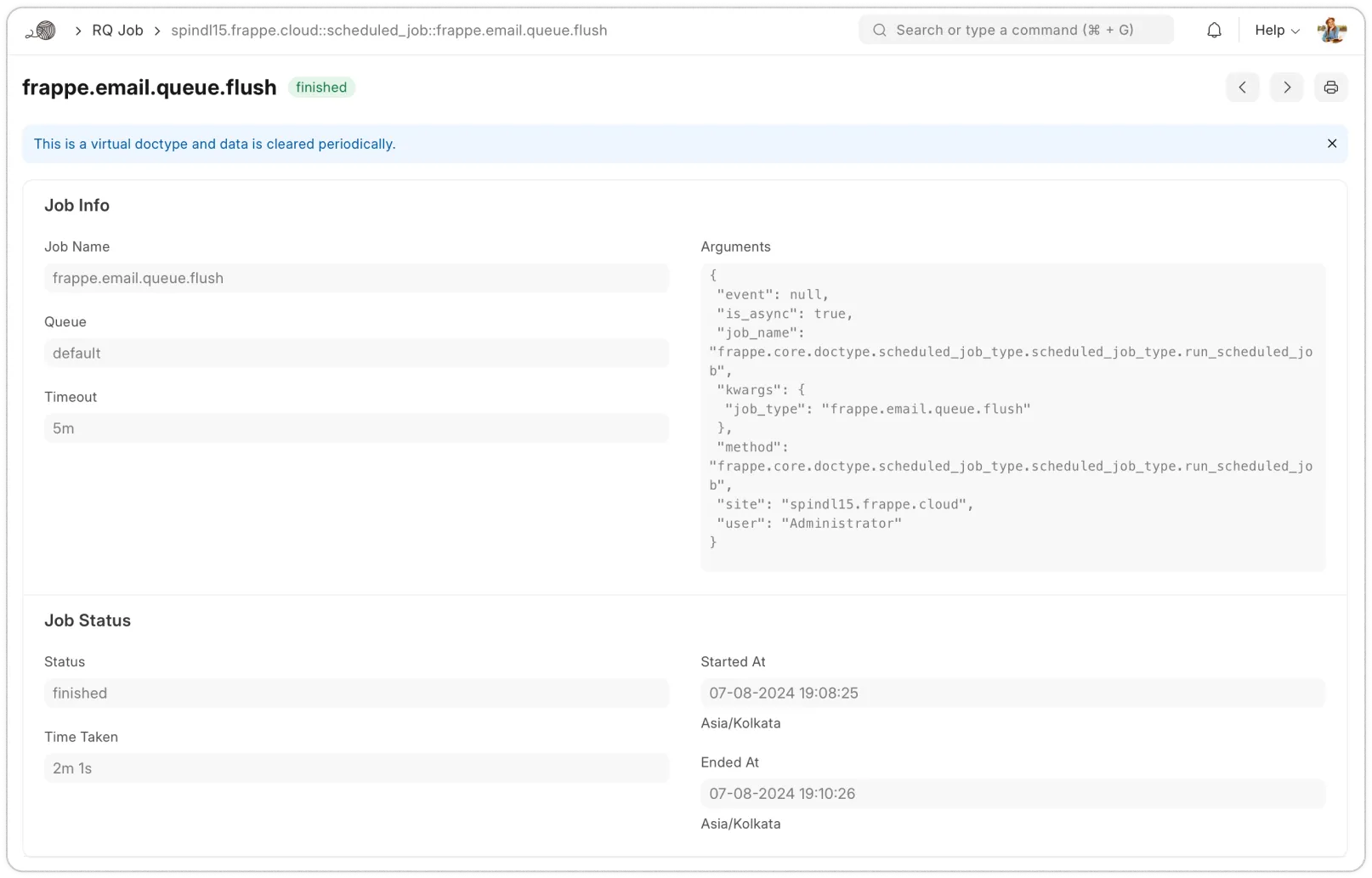Click the Started At timestamp field
The width and height of the screenshot is (1372, 878).
pos(1012,693)
